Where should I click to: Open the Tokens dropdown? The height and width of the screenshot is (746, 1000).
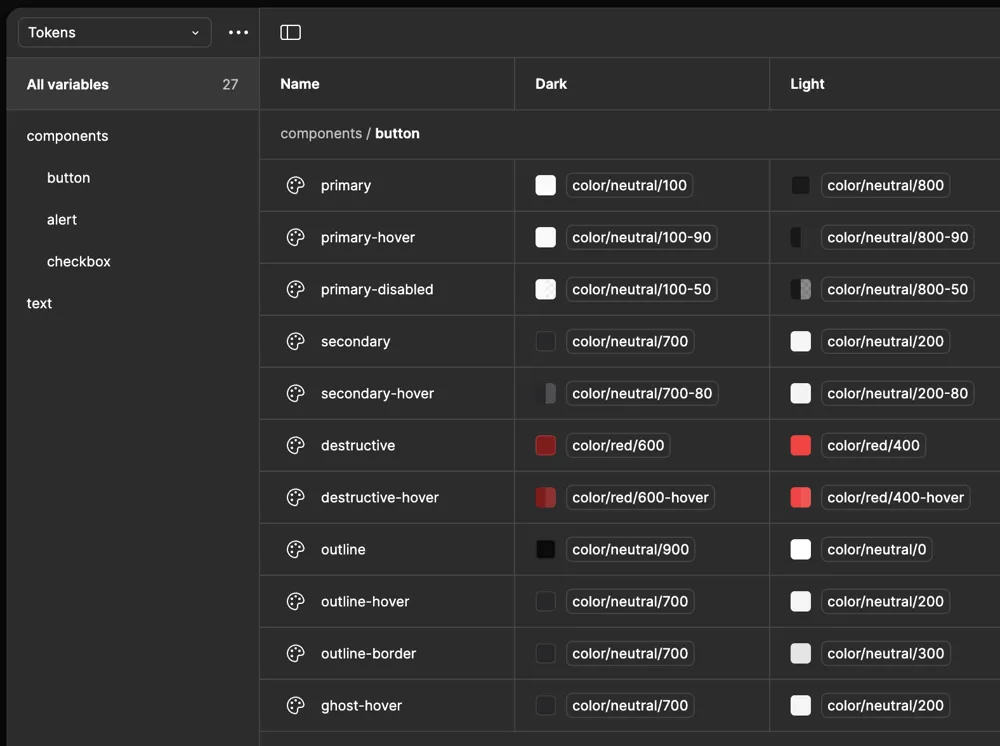pos(113,32)
